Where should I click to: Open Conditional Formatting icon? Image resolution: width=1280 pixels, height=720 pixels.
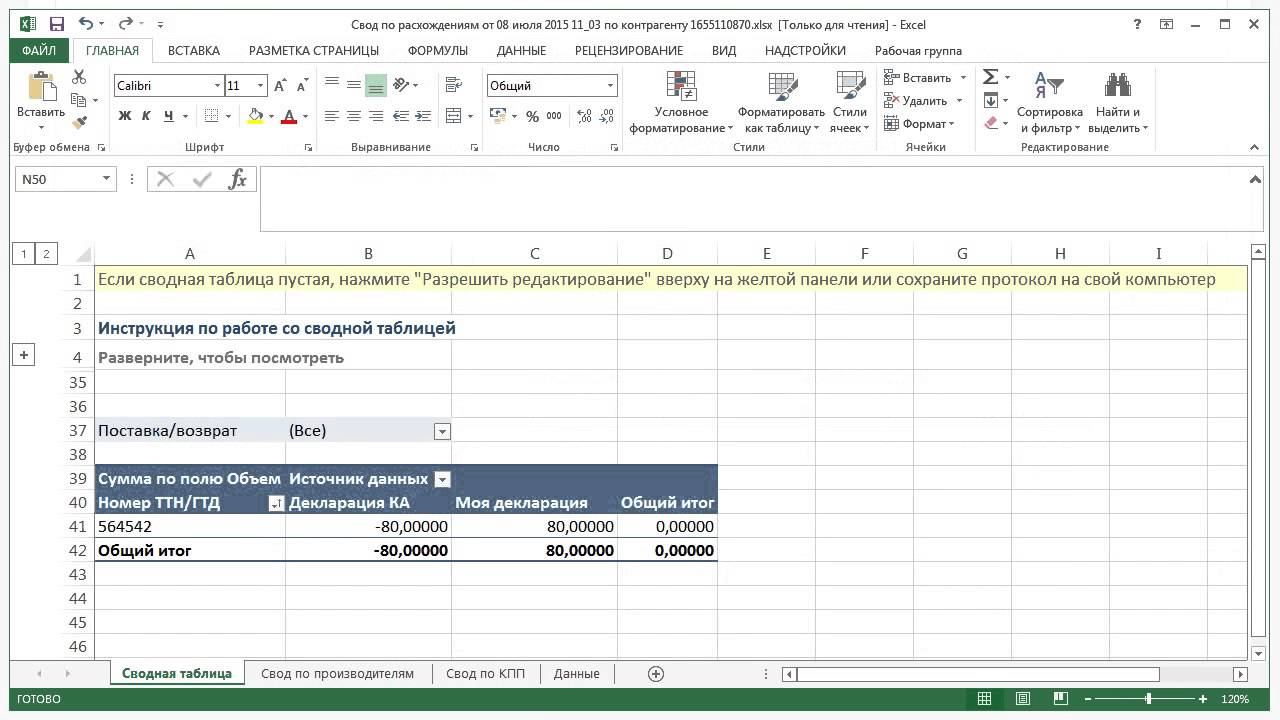681,87
